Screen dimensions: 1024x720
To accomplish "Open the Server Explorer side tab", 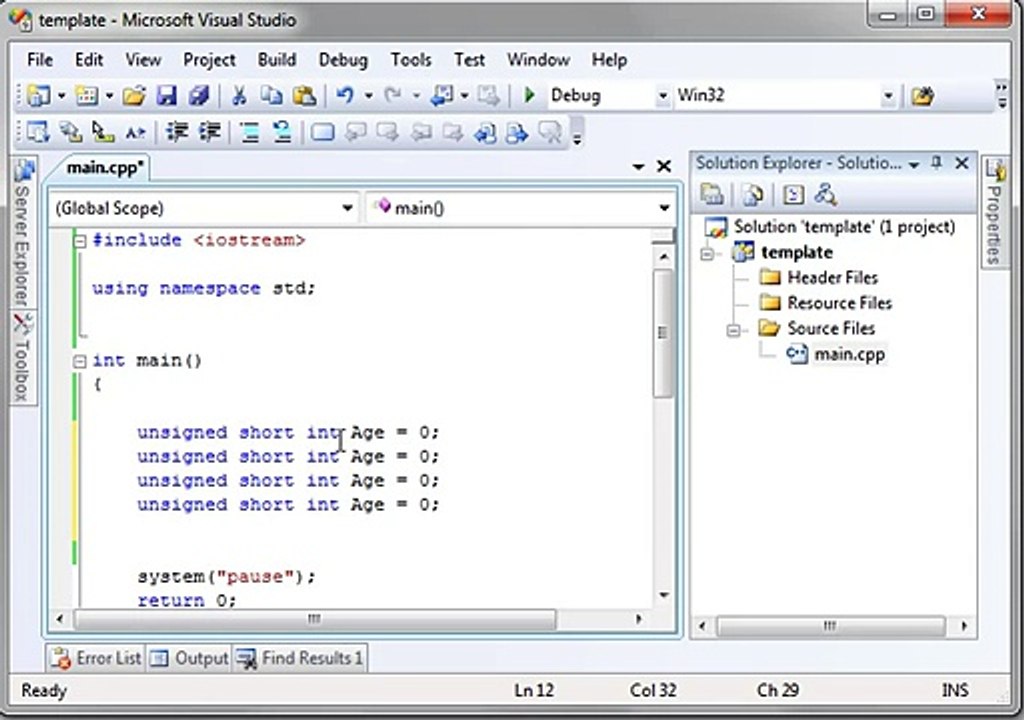I will [23, 234].
